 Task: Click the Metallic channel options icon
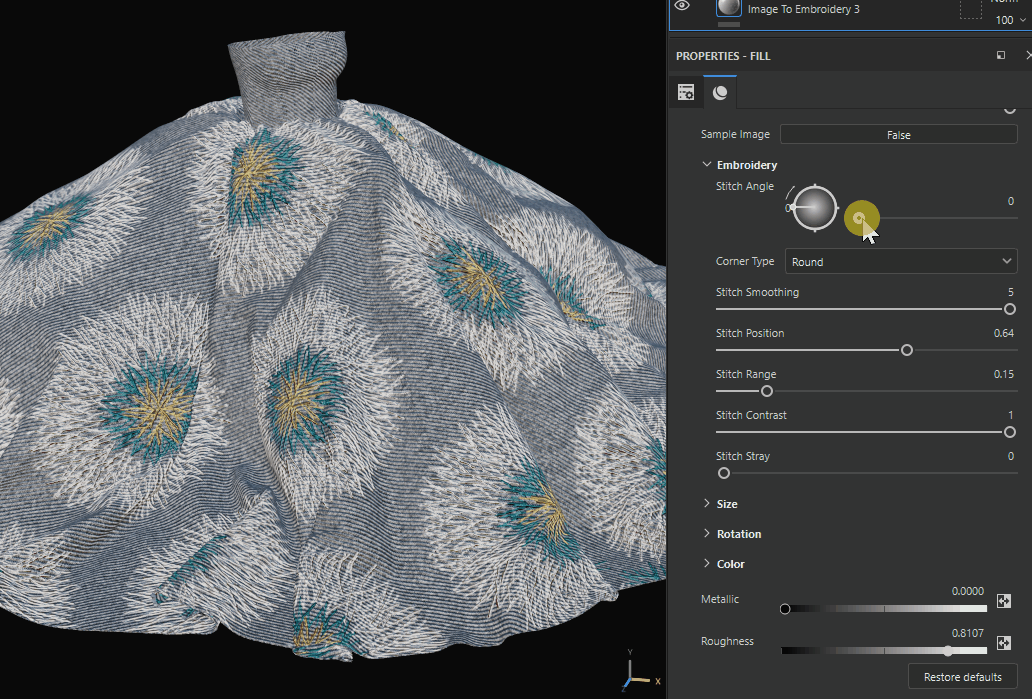click(1004, 600)
